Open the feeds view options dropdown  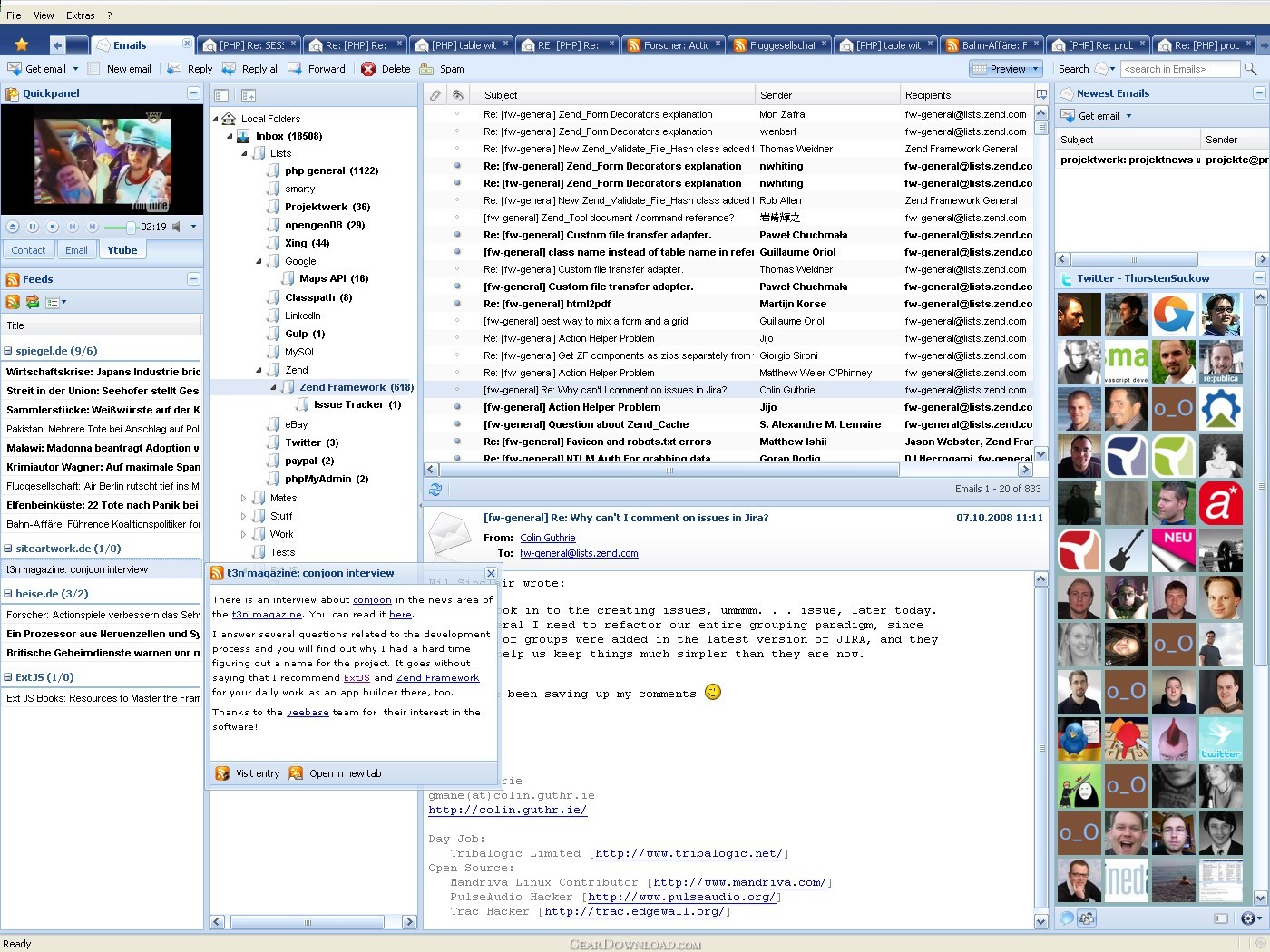click(x=56, y=302)
